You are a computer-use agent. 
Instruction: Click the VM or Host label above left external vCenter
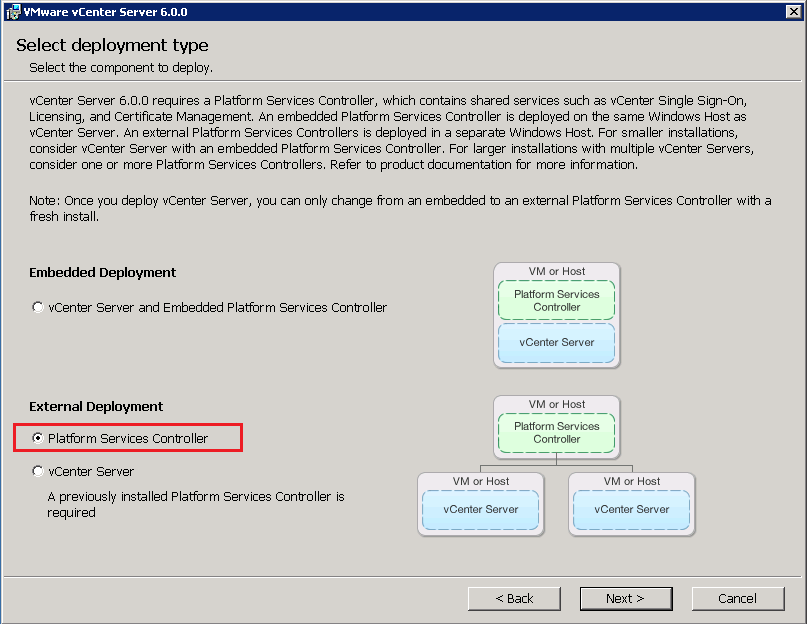[x=481, y=481]
